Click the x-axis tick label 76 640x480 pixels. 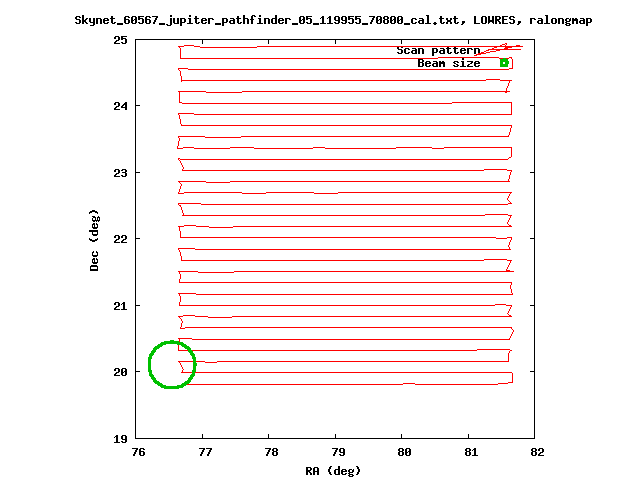138,452
